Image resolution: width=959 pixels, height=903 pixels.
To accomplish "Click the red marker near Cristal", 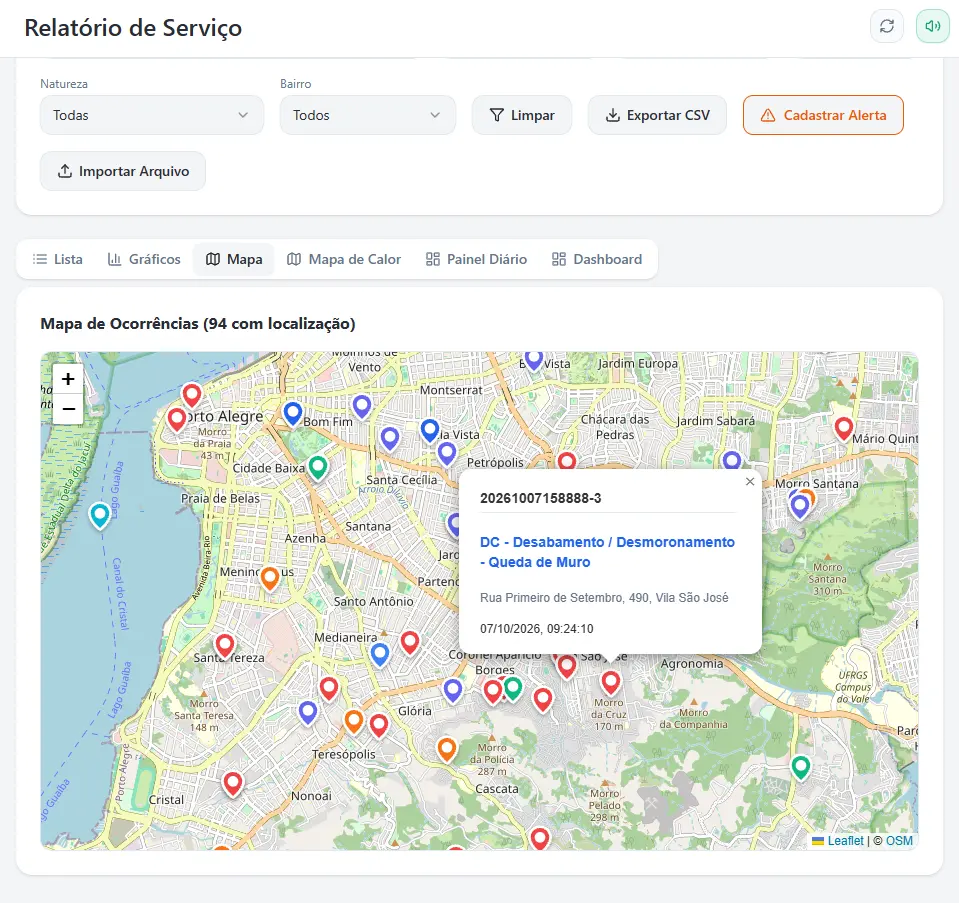I will tap(232, 784).
